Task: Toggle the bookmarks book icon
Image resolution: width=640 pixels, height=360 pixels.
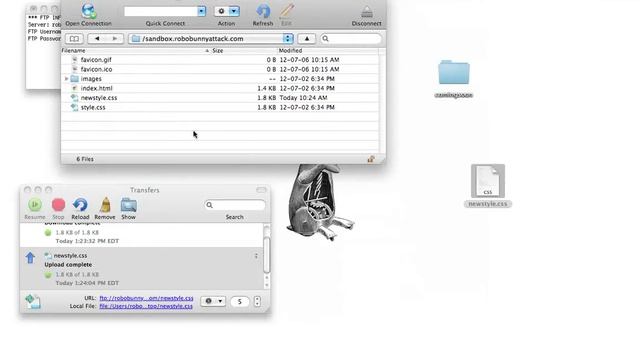Action: (x=74, y=39)
